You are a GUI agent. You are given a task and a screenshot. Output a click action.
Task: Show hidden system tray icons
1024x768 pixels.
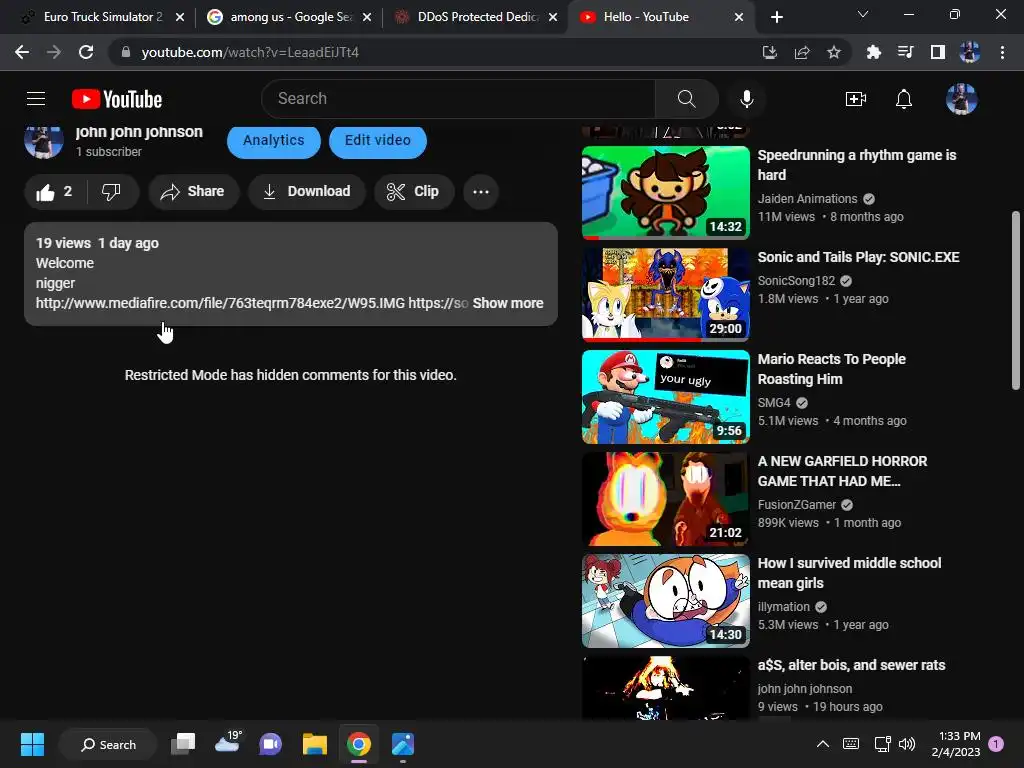click(823, 744)
